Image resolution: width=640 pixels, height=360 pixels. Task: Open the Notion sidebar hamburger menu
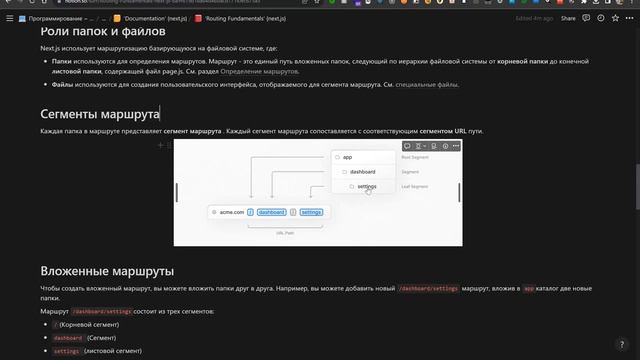pyautogui.click(x=9, y=18)
